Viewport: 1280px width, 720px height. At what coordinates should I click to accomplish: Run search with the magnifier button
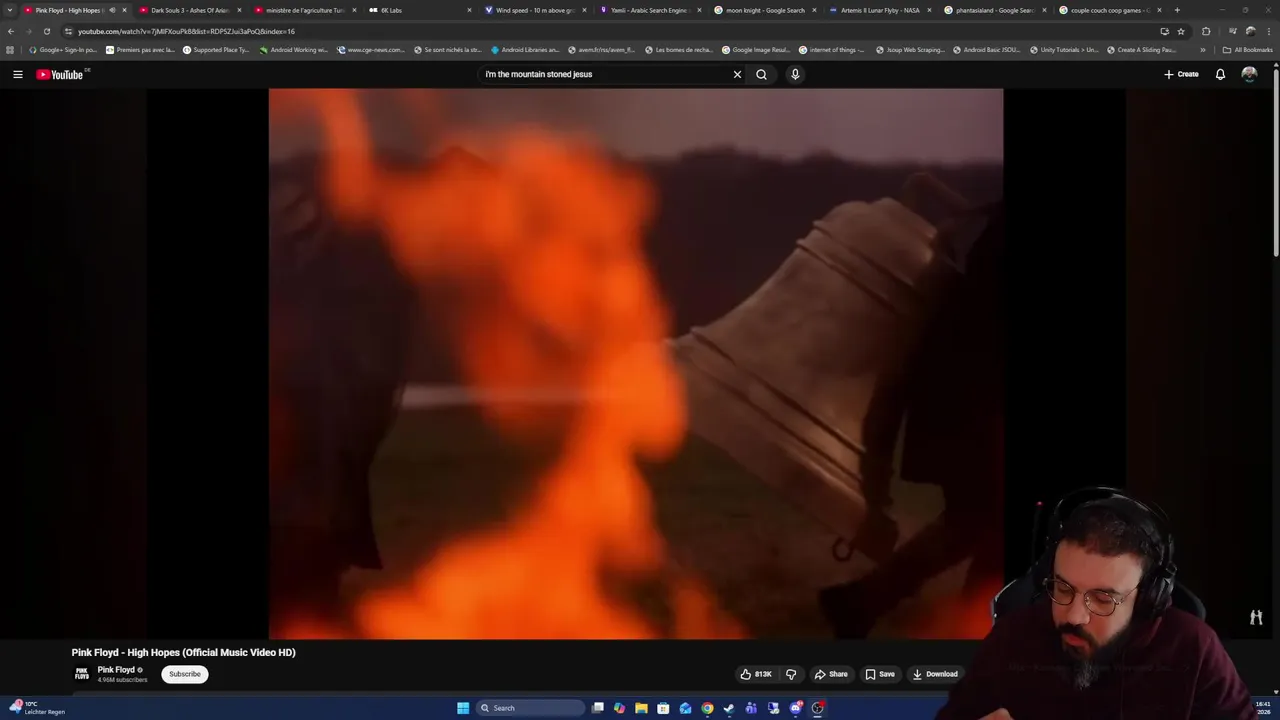tap(761, 74)
